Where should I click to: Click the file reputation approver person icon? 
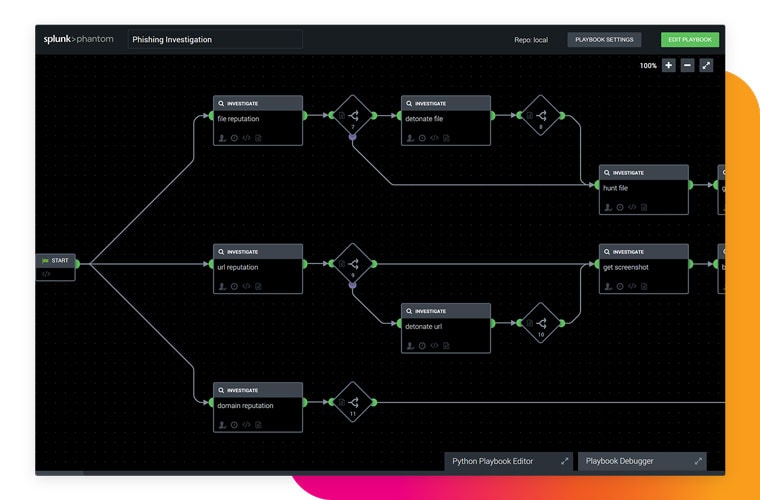[222, 138]
